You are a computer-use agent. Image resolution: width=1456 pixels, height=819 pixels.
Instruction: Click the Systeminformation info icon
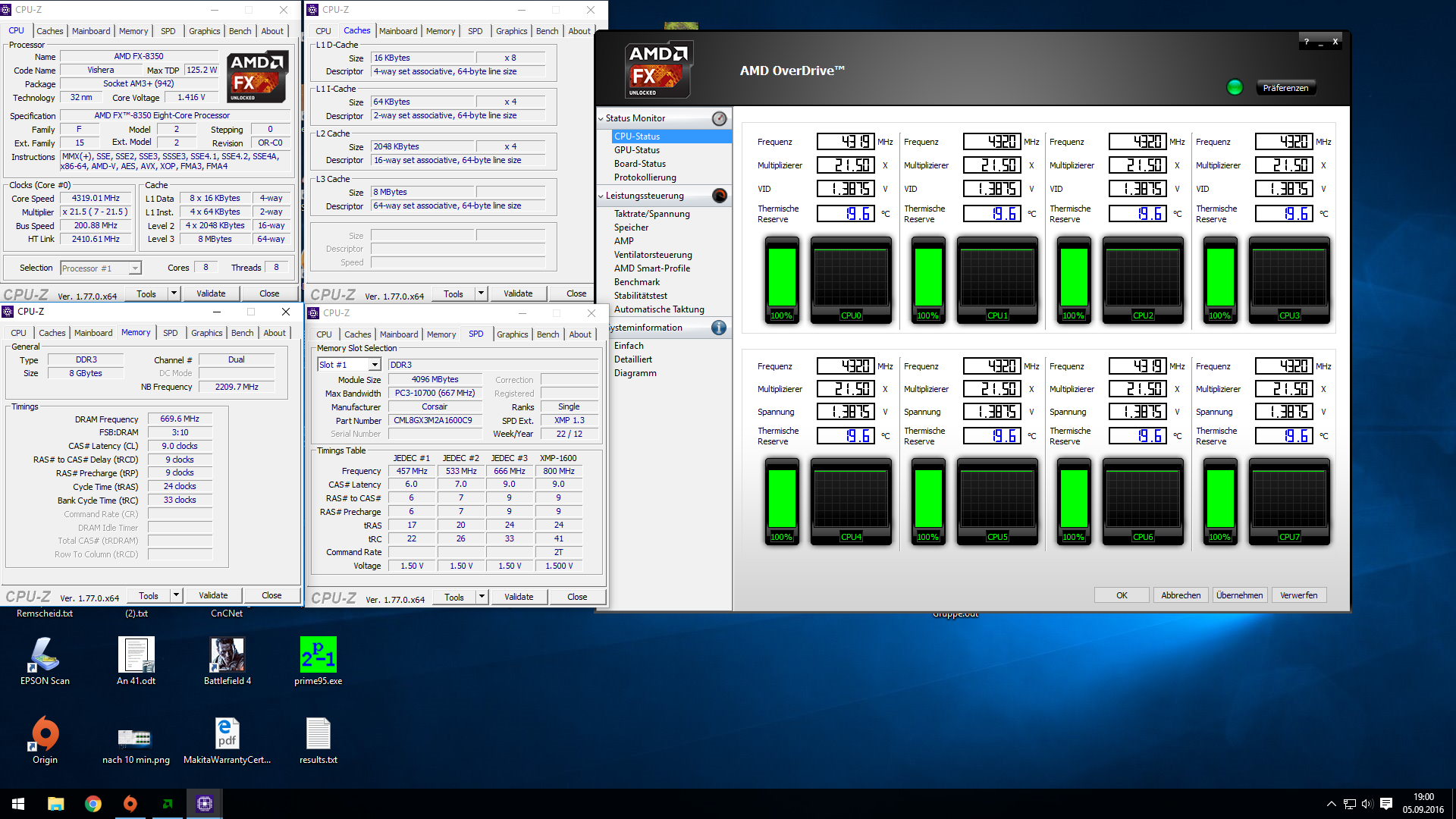[x=719, y=328]
